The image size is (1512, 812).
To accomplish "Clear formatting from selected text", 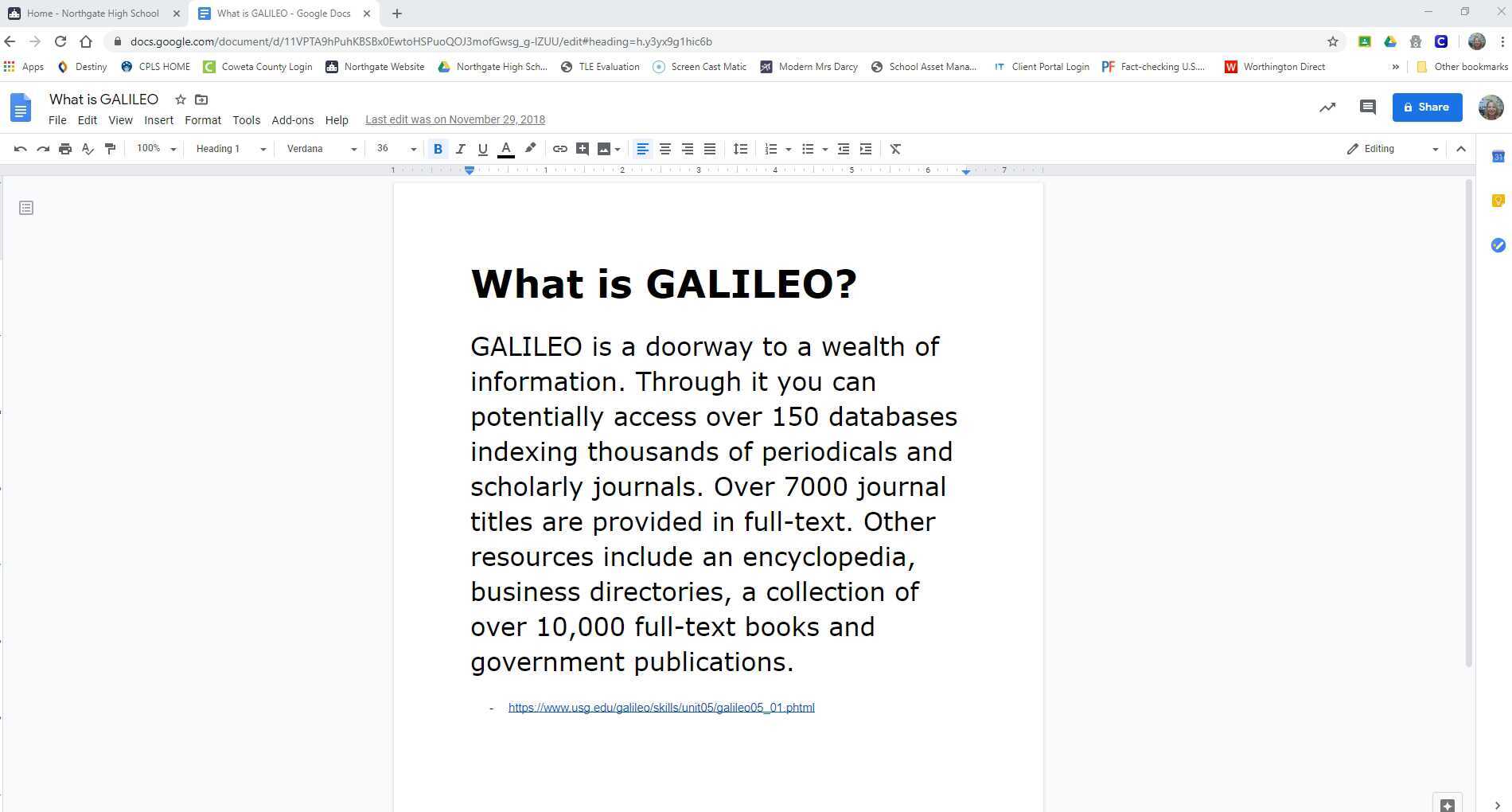I will [x=894, y=148].
